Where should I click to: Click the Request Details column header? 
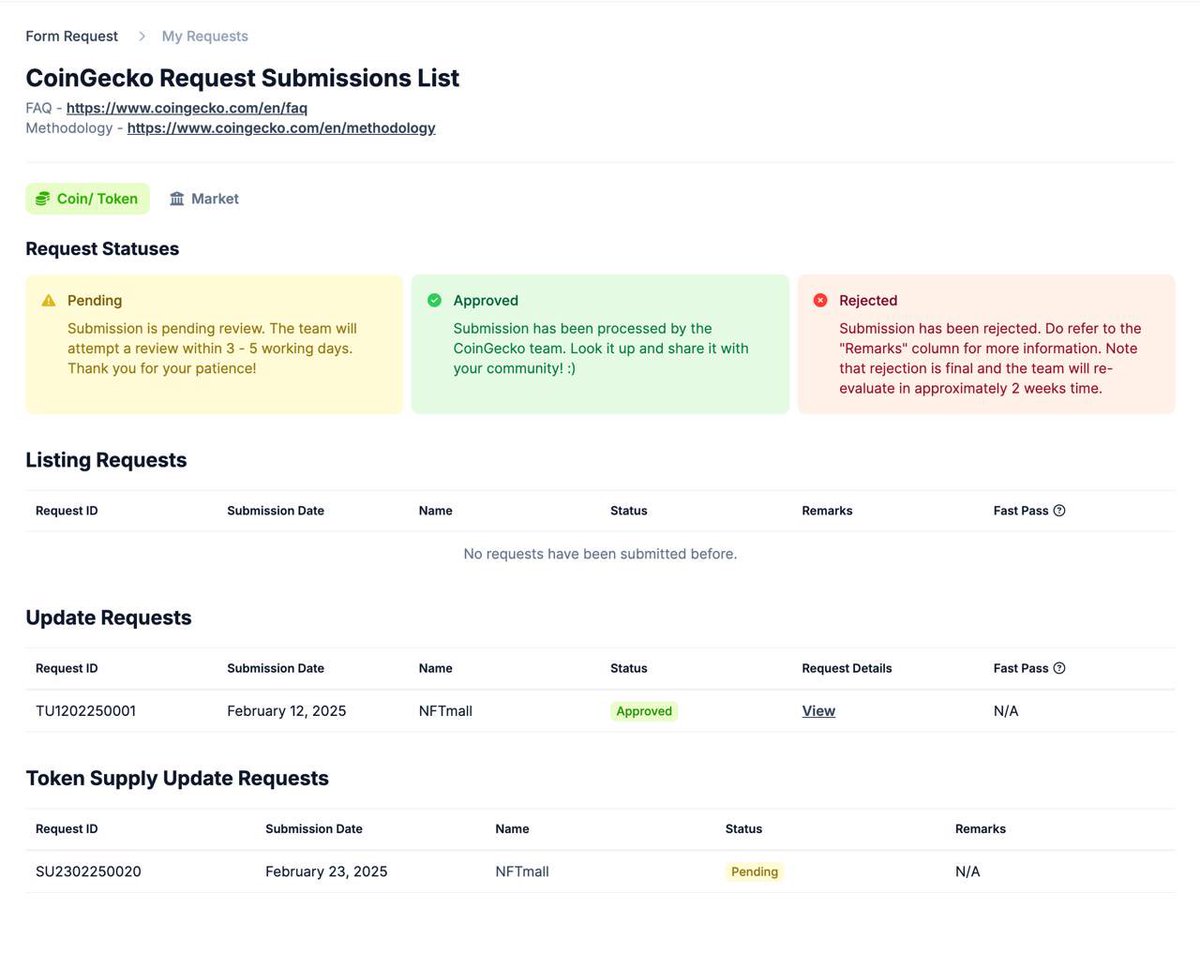[847, 668]
